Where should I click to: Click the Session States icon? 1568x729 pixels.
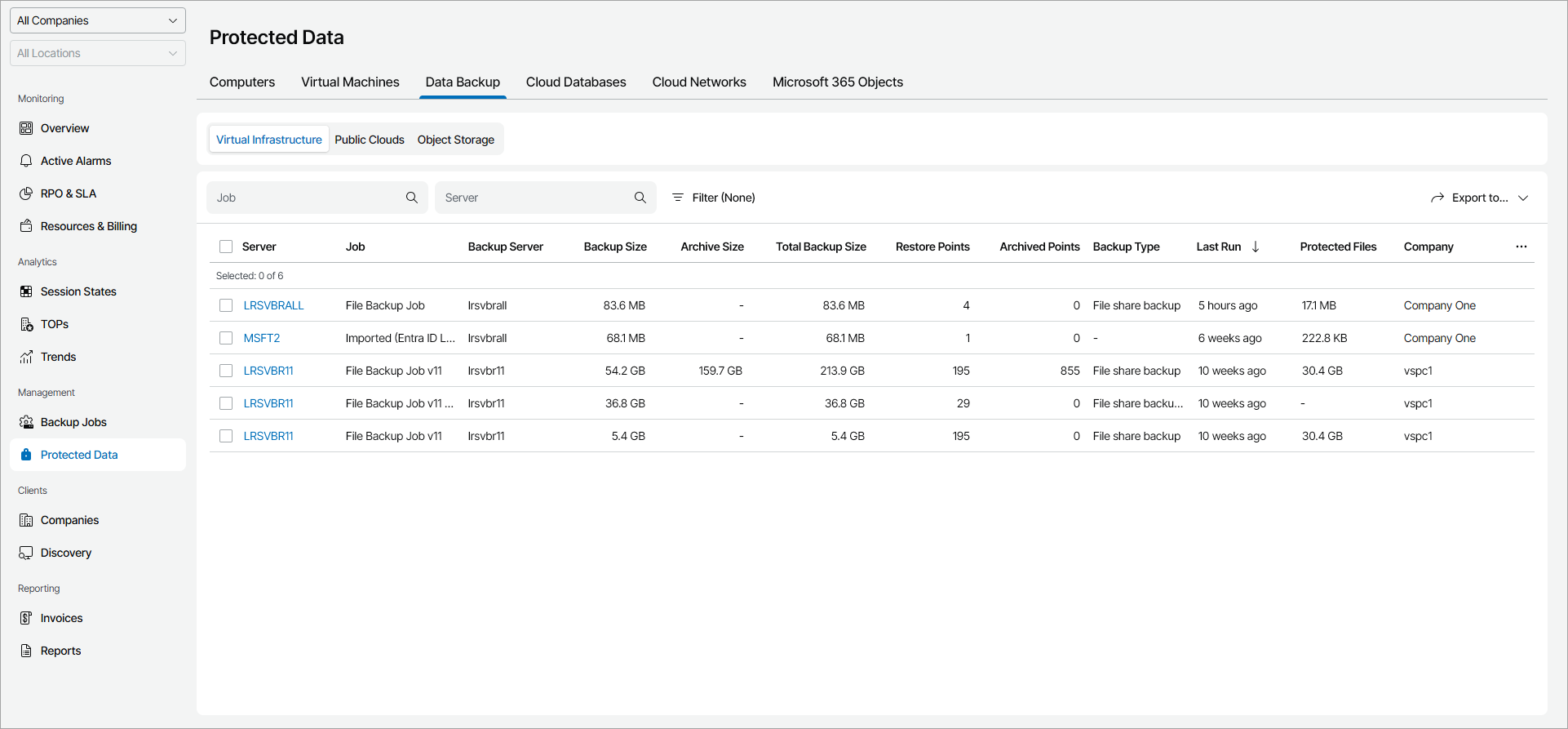[x=26, y=291]
